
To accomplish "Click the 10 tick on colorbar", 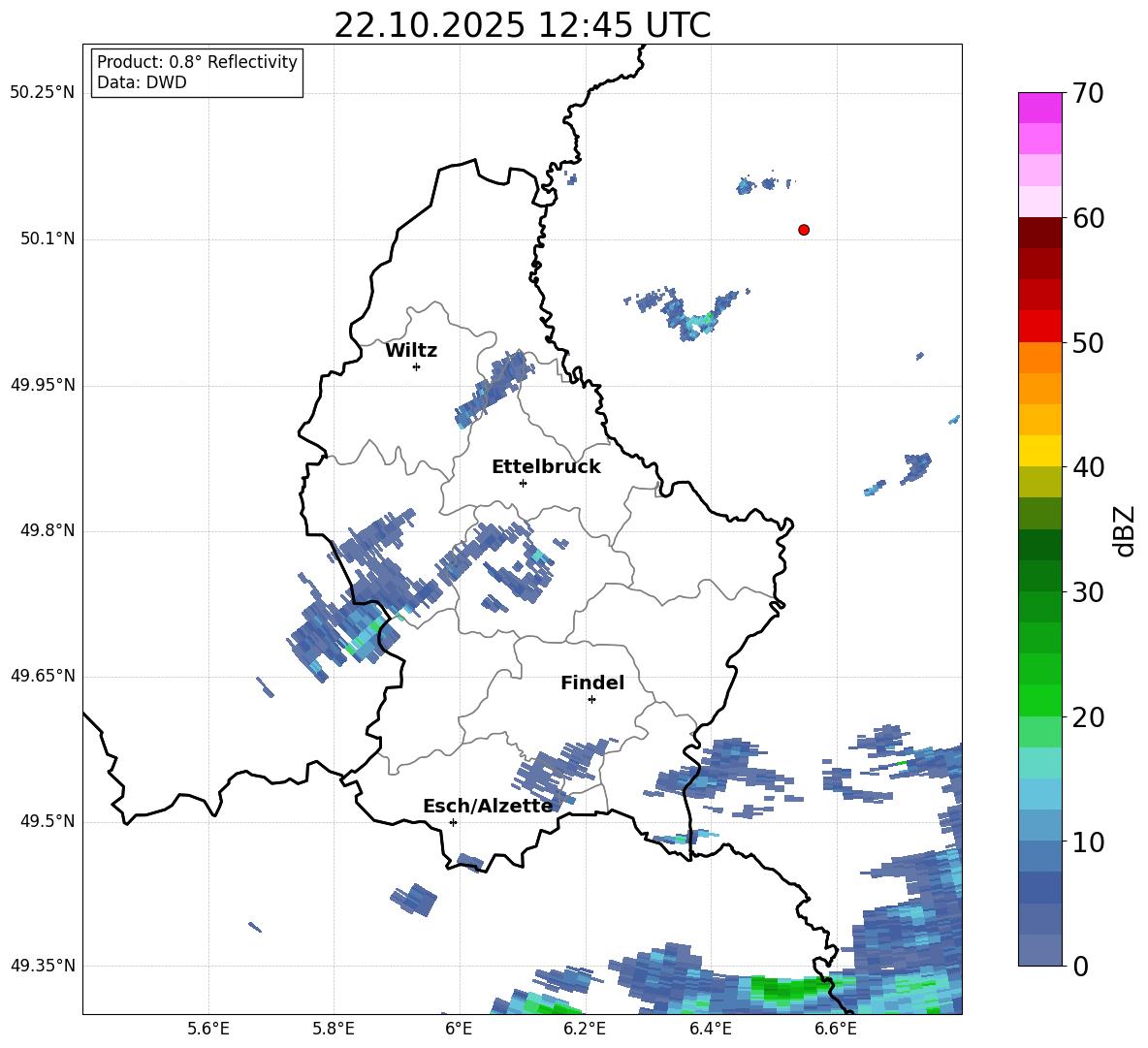I will tap(1088, 842).
